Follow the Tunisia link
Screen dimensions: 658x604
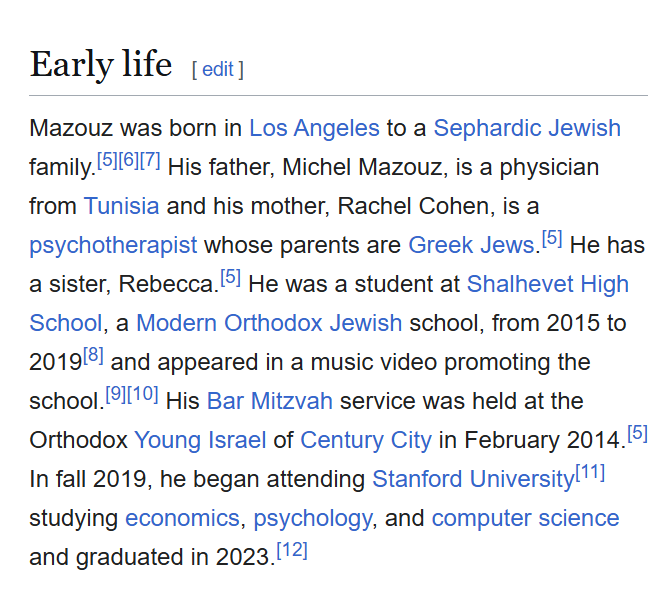pos(121,206)
